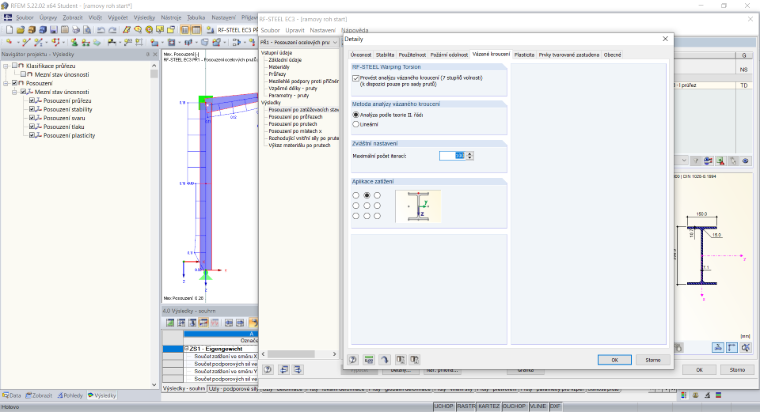Click the undo arrow in main toolbar

[x=100, y=30]
